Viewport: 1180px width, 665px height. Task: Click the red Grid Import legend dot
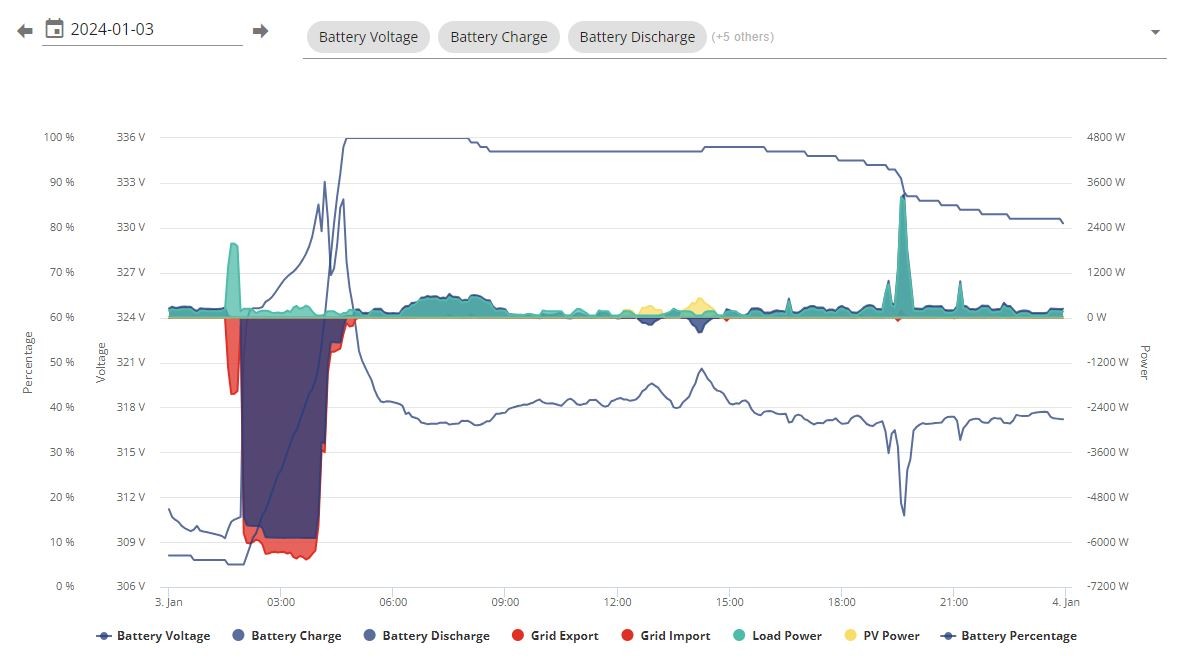[x=628, y=635]
